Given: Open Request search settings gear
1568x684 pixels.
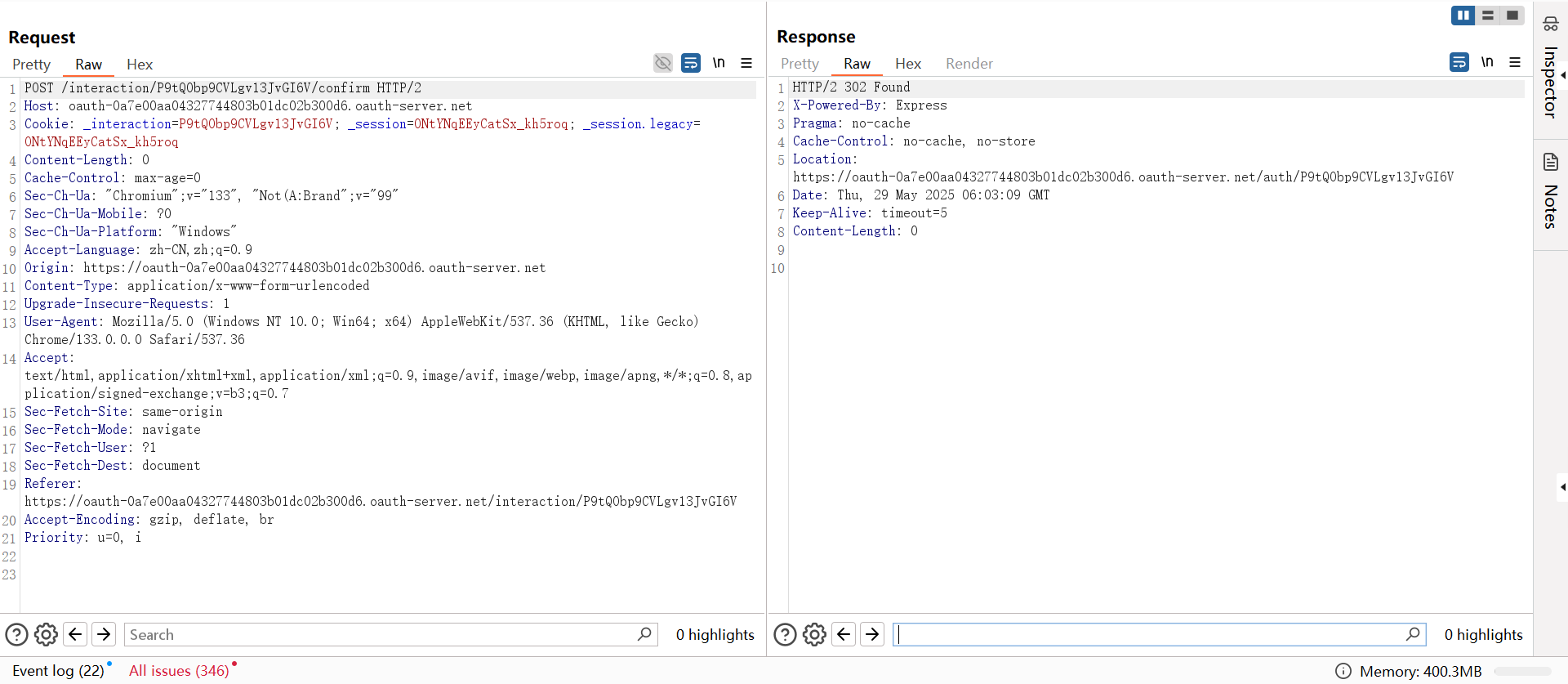Looking at the screenshot, I should [x=46, y=634].
